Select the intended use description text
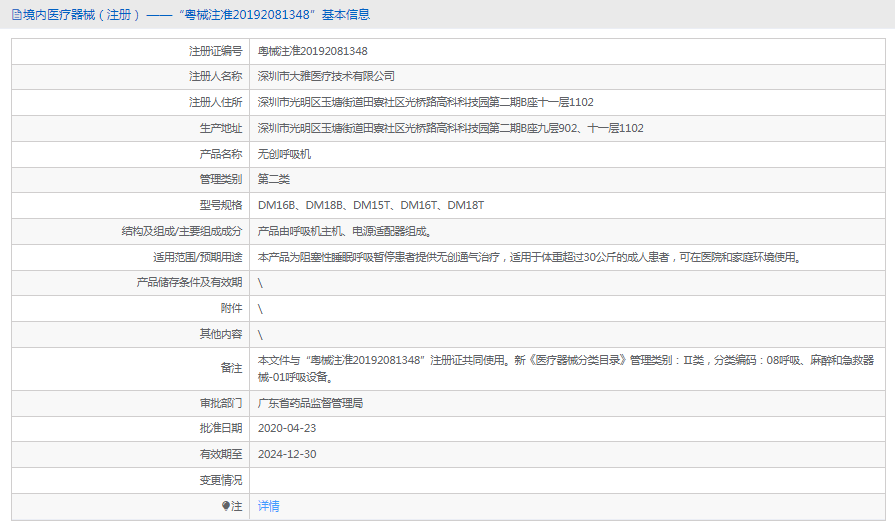The width and height of the screenshot is (895, 528). pyautogui.click(x=530, y=257)
